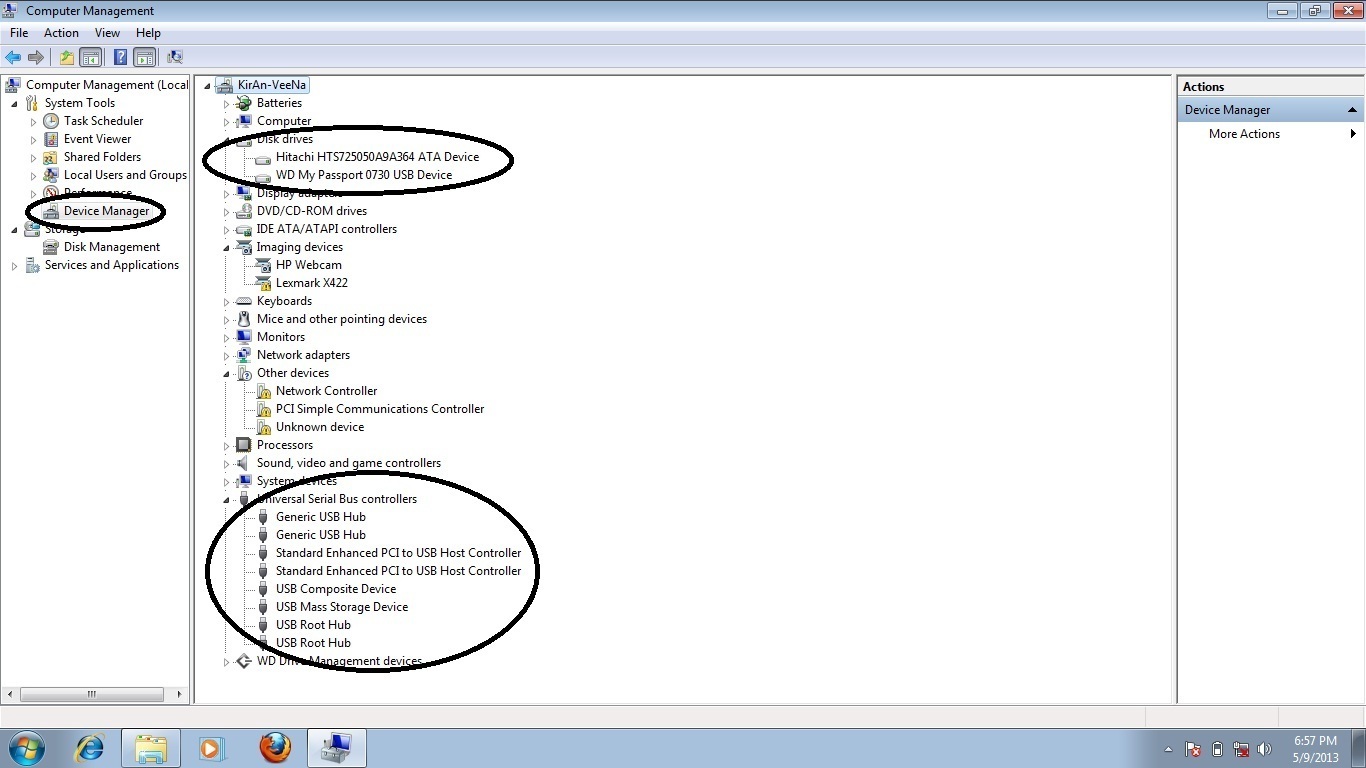Click the Task Scheduler clock icon
The width and height of the screenshot is (1366, 768).
coord(51,121)
